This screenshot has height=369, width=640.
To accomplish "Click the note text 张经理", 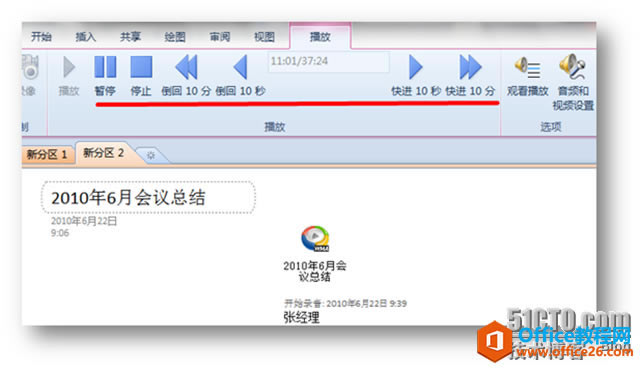I will click(x=301, y=318).
